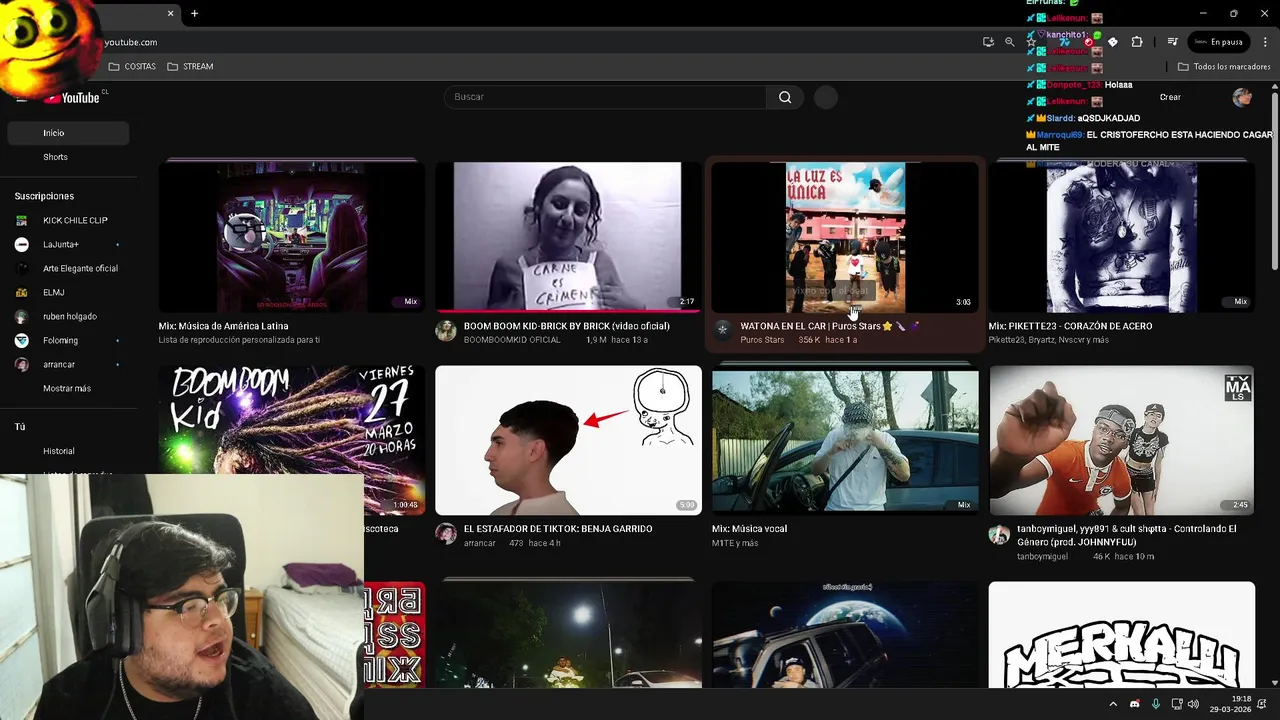The width and height of the screenshot is (1280, 720).
Task: Open the account avatar menu
Action: pos(1242,97)
